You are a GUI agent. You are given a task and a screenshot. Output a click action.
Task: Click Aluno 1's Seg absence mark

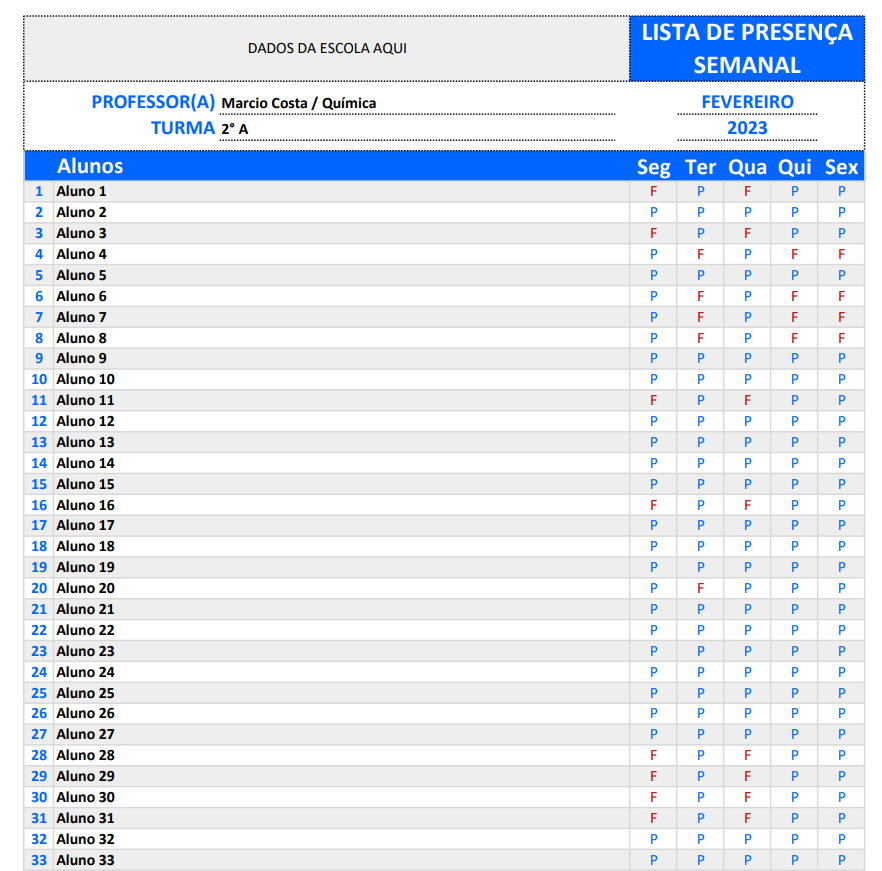(654, 191)
